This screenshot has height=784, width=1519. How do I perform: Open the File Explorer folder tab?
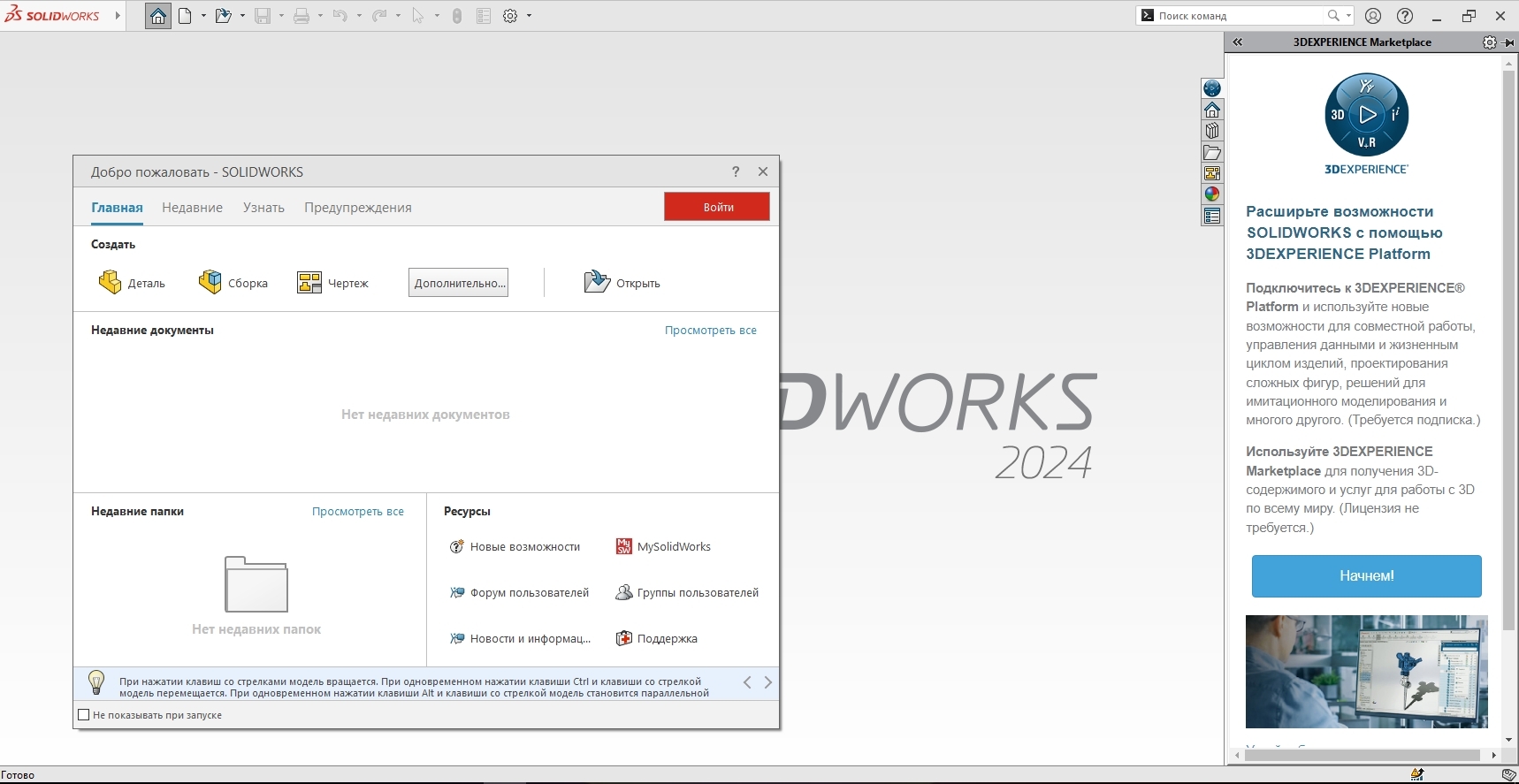(x=1212, y=152)
